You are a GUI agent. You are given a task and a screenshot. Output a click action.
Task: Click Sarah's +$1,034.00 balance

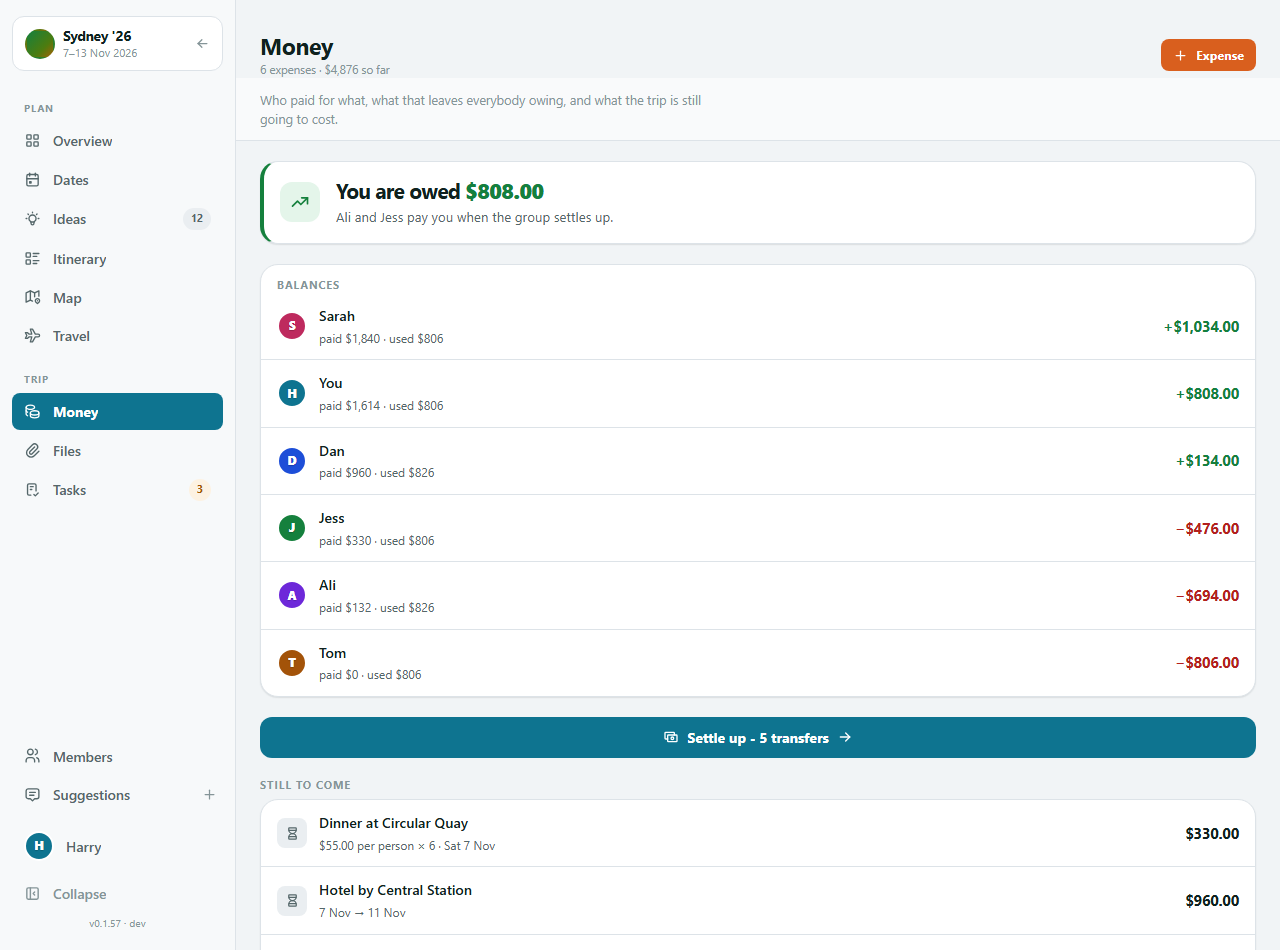(x=1201, y=326)
